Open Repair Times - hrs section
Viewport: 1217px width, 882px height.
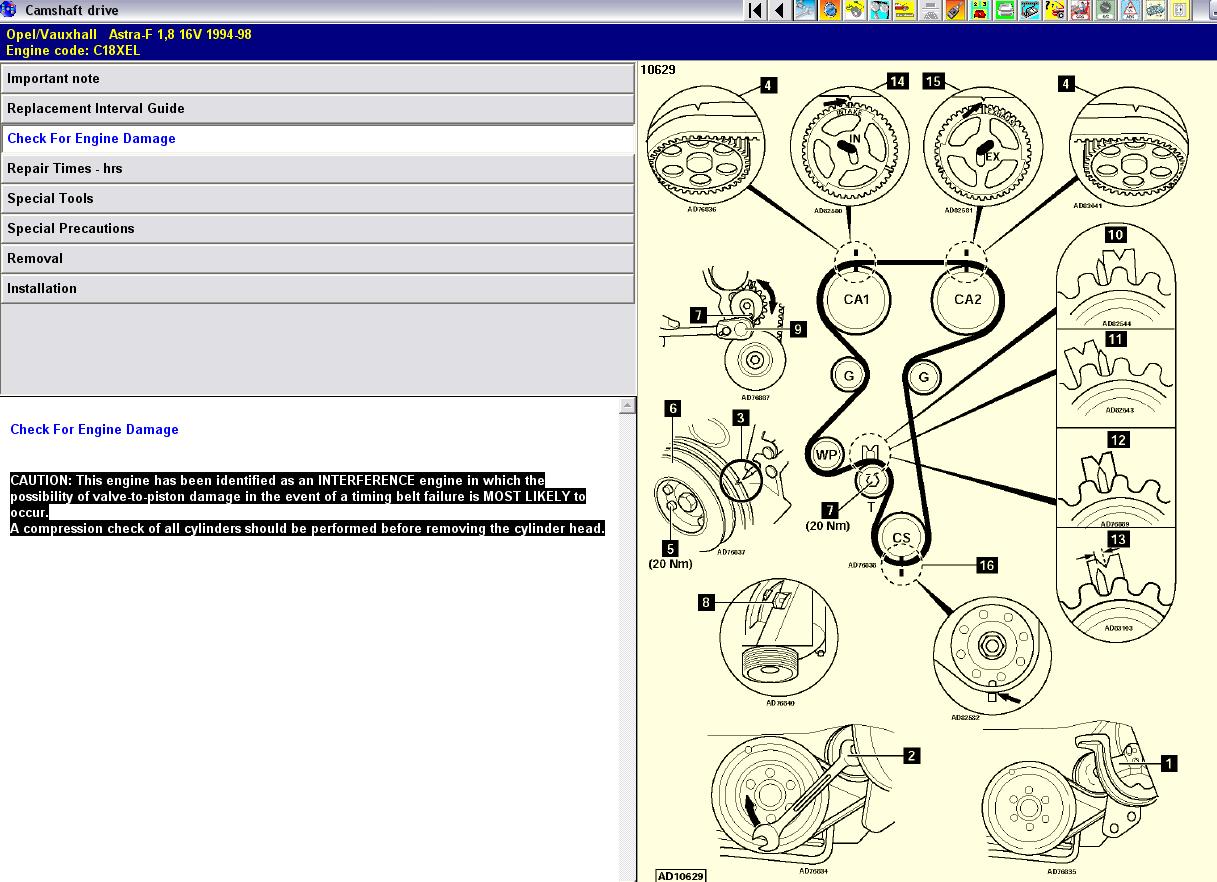click(x=317, y=169)
